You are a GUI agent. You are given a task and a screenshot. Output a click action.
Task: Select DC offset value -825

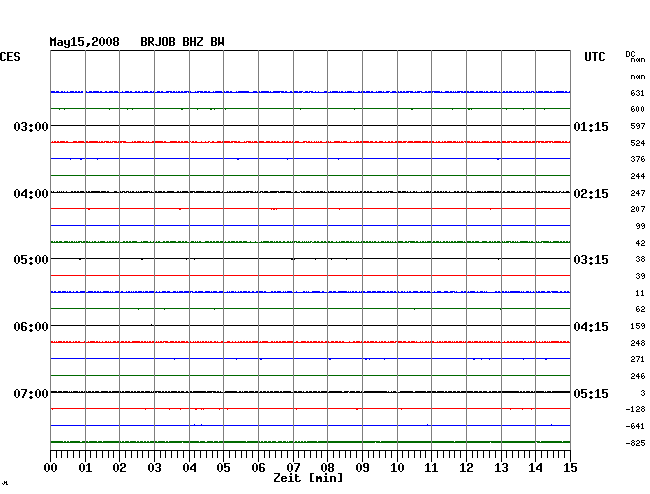click(635, 443)
